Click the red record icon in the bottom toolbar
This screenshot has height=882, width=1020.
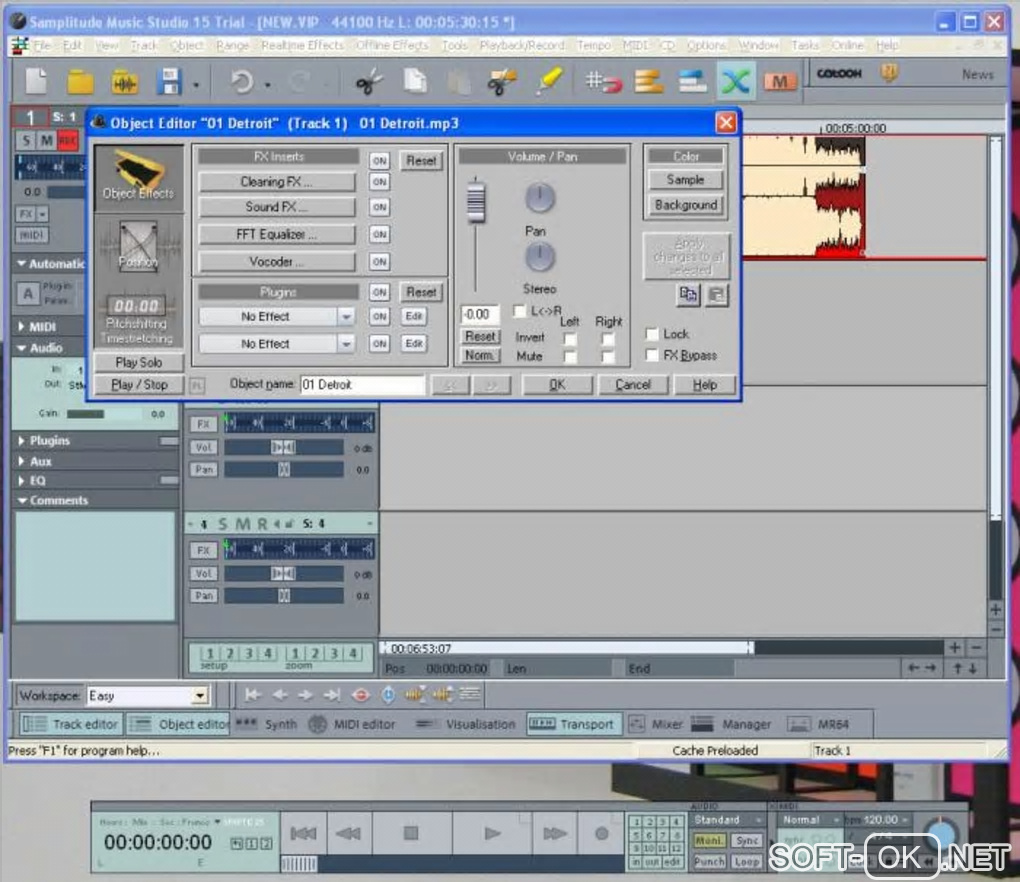coord(360,695)
